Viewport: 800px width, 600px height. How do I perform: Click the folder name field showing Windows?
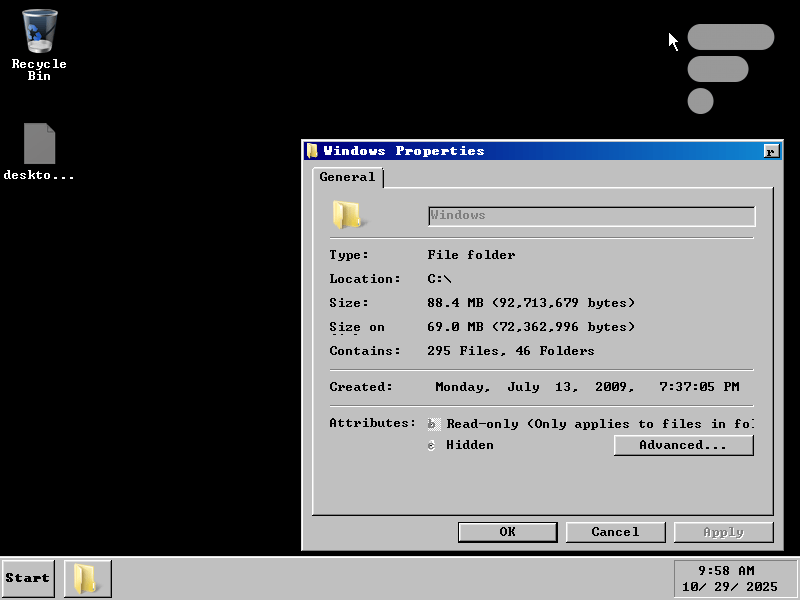pyautogui.click(x=591, y=216)
